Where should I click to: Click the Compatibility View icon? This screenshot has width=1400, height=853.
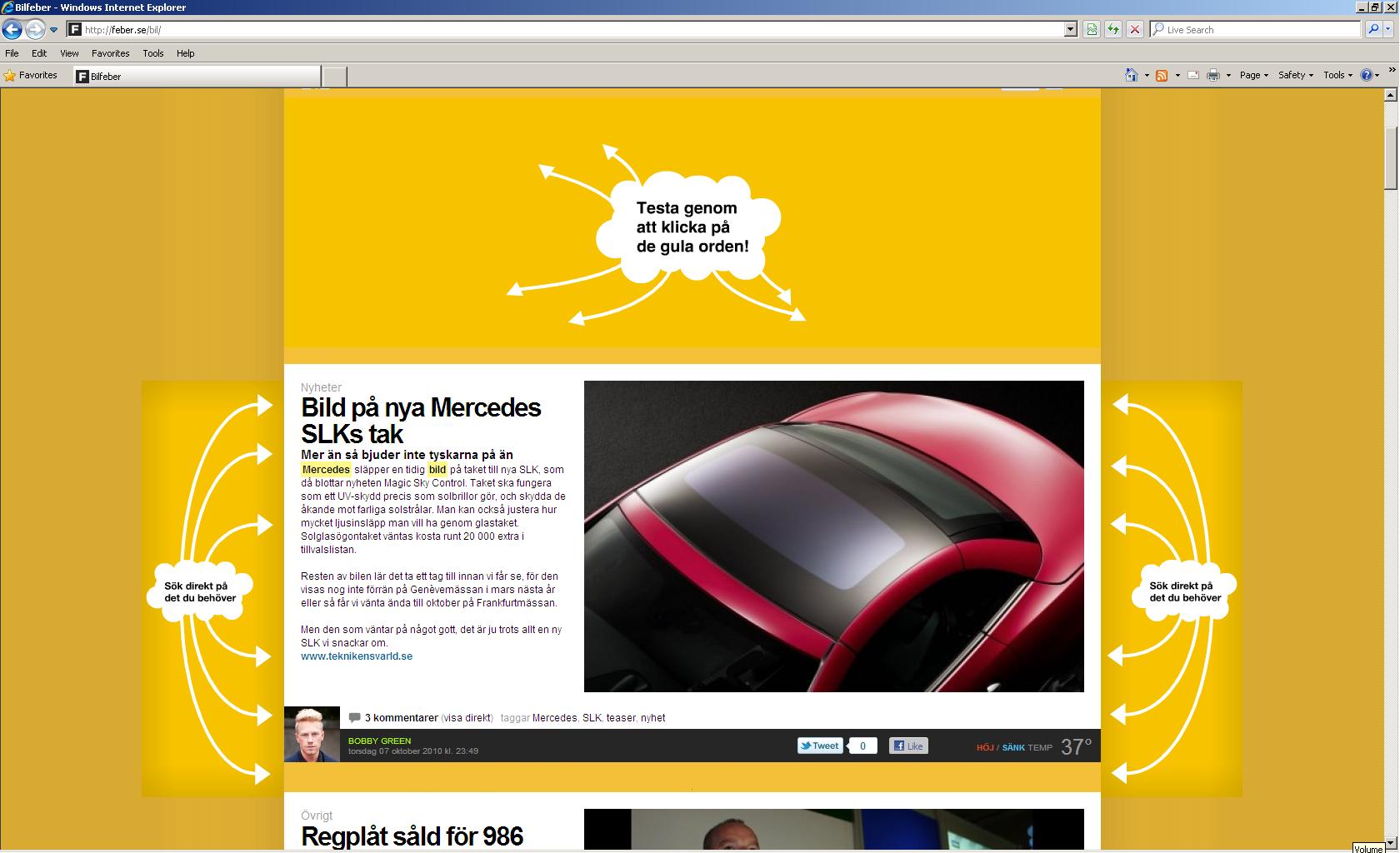click(1092, 30)
